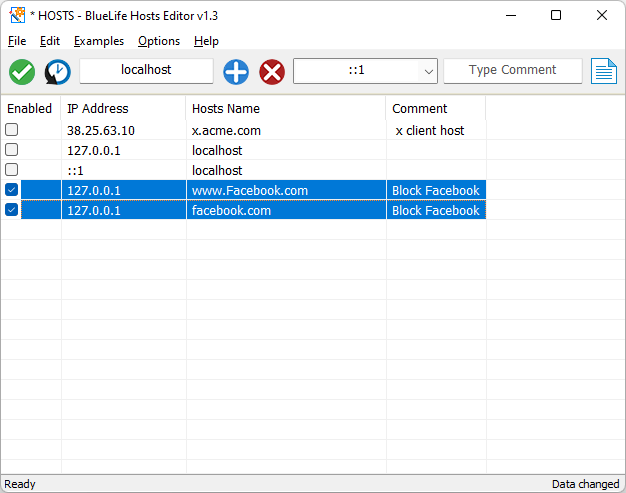
Task: Maximize the Hosts Editor window
Action: [556, 16]
